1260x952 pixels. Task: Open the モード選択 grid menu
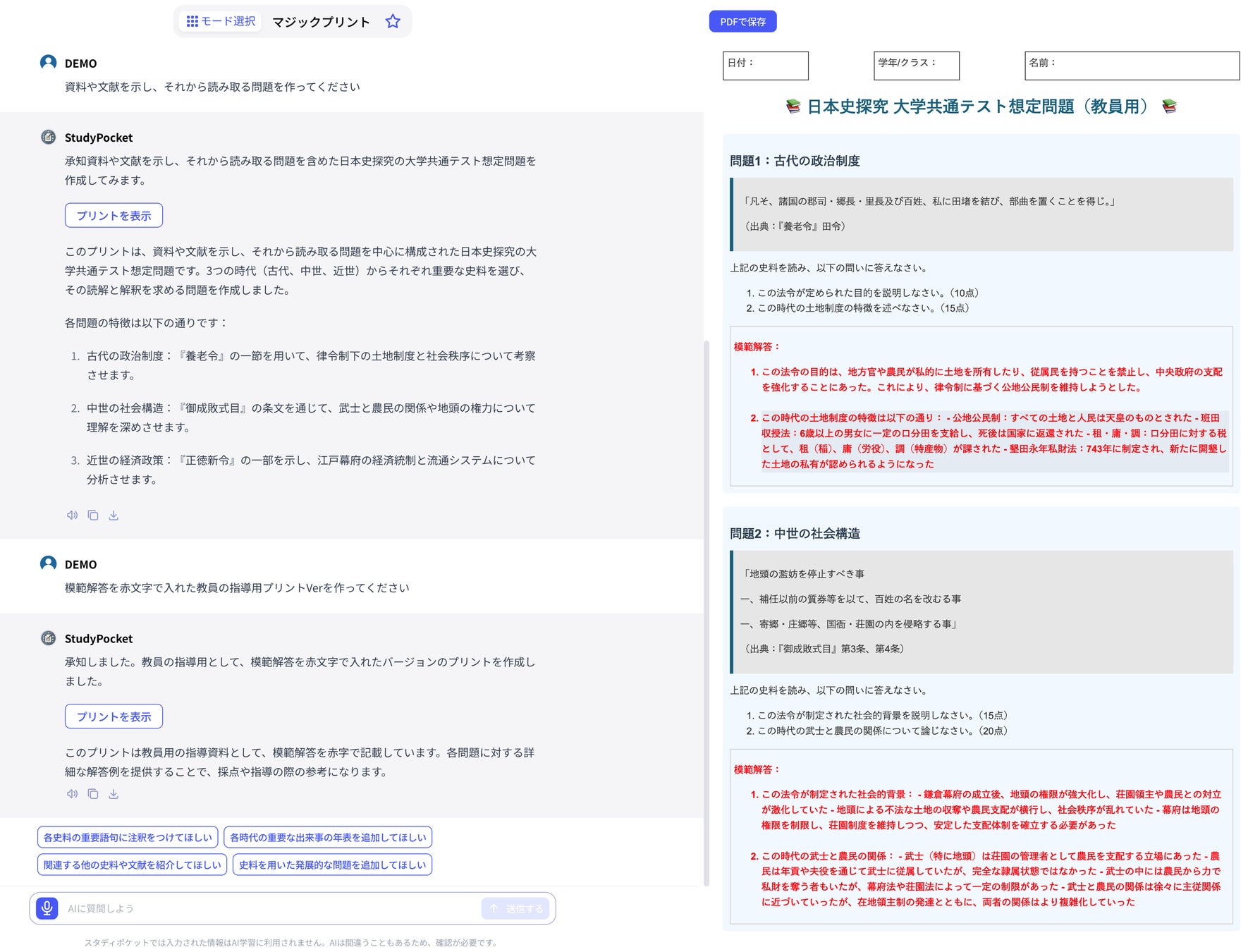click(x=221, y=21)
